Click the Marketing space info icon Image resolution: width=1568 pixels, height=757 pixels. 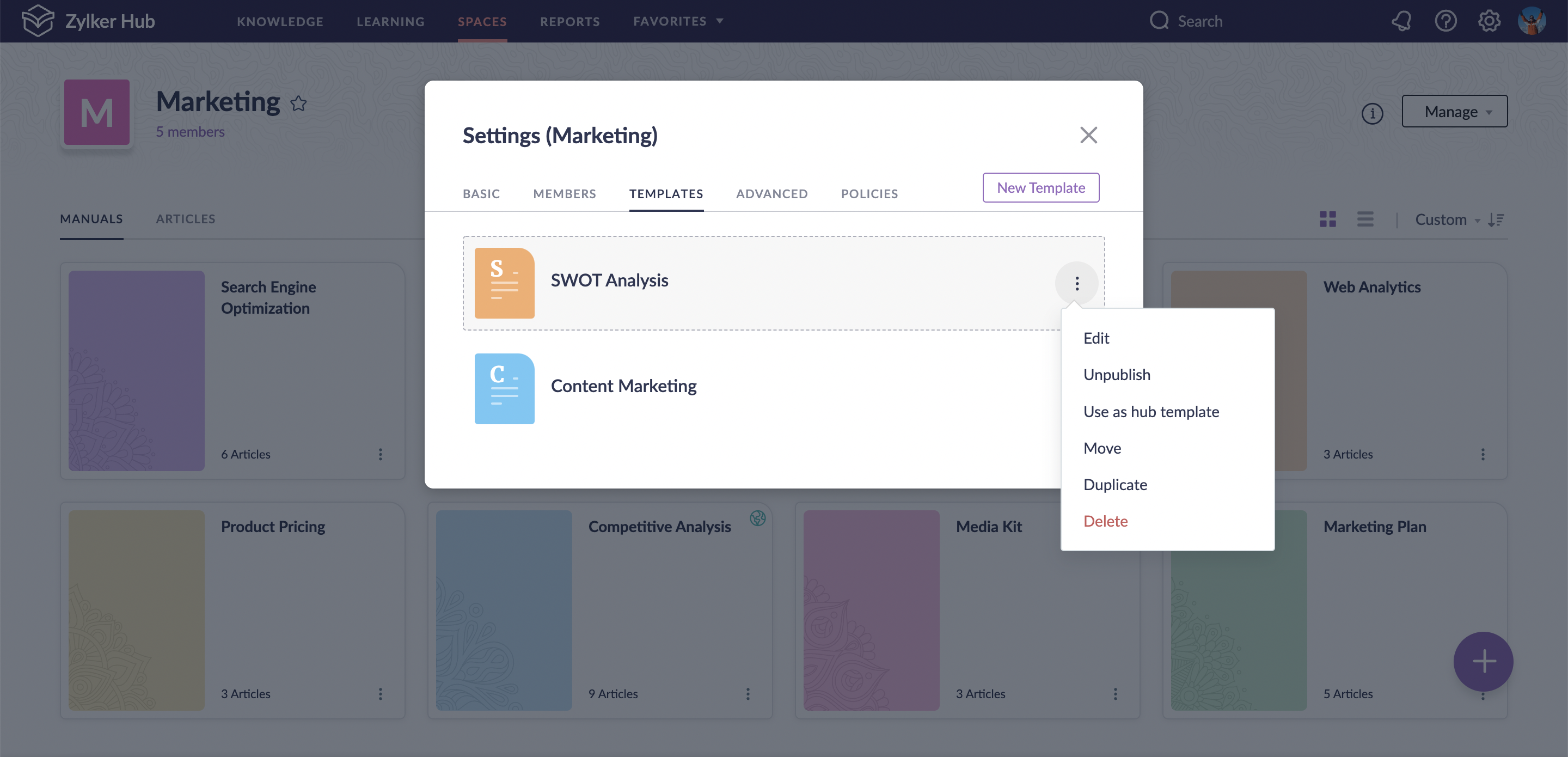point(1372,113)
